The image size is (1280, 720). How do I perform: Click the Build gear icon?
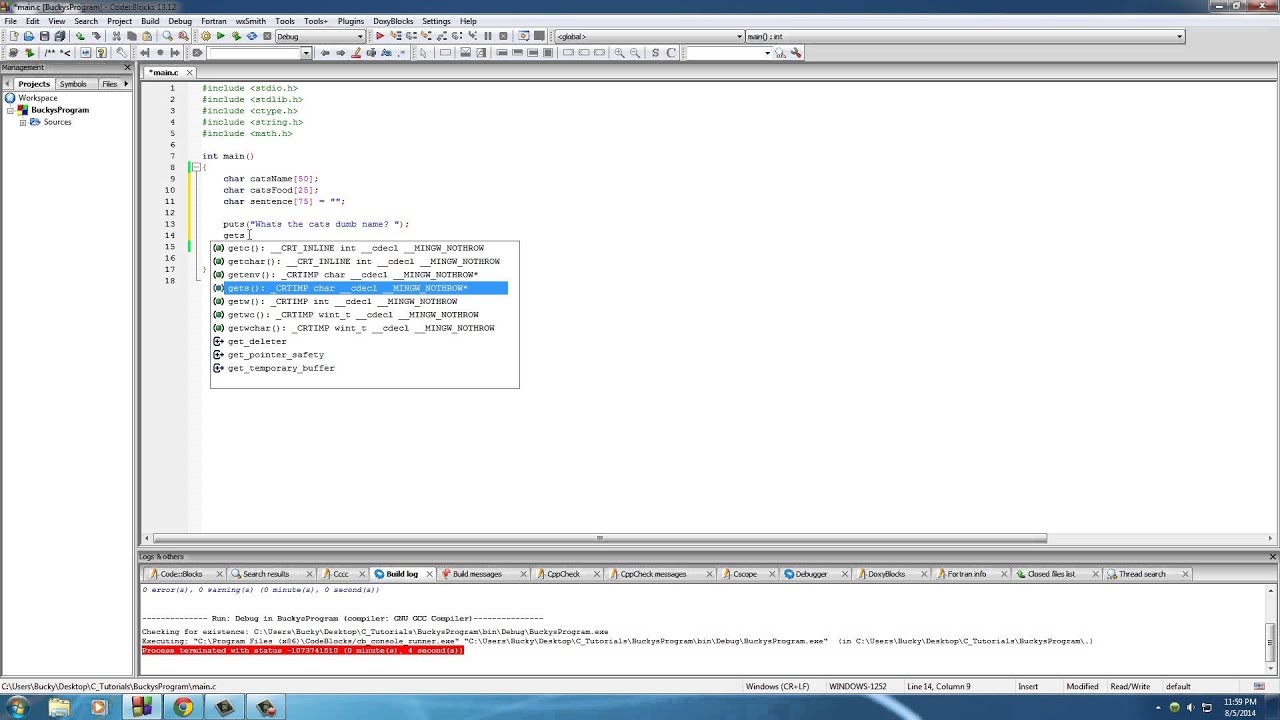coord(205,36)
